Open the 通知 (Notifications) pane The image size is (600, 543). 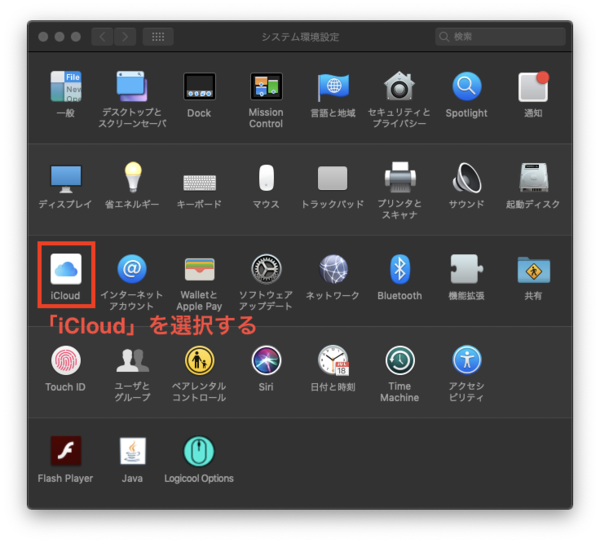tap(533, 88)
